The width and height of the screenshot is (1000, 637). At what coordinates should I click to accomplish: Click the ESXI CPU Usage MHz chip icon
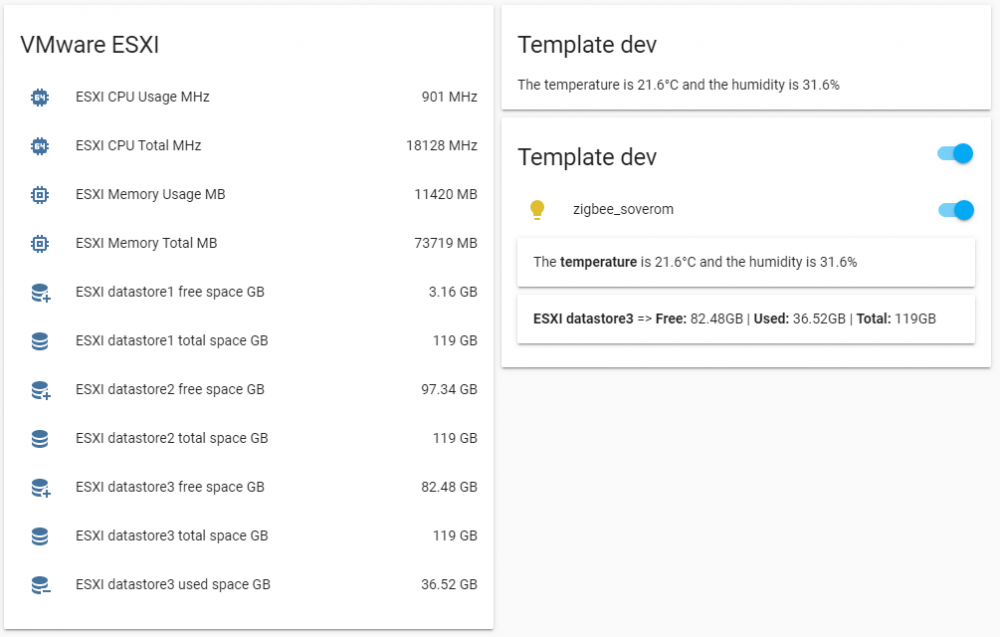39,97
